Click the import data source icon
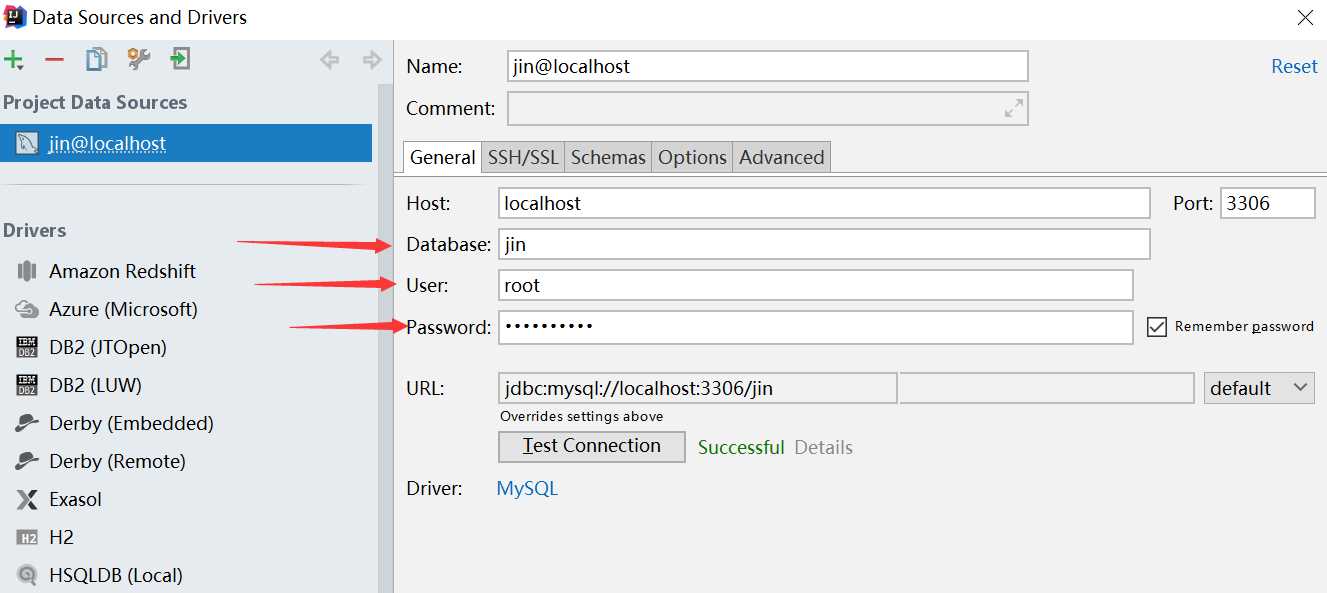Image resolution: width=1327 pixels, height=593 pixels. click(180, 60)
